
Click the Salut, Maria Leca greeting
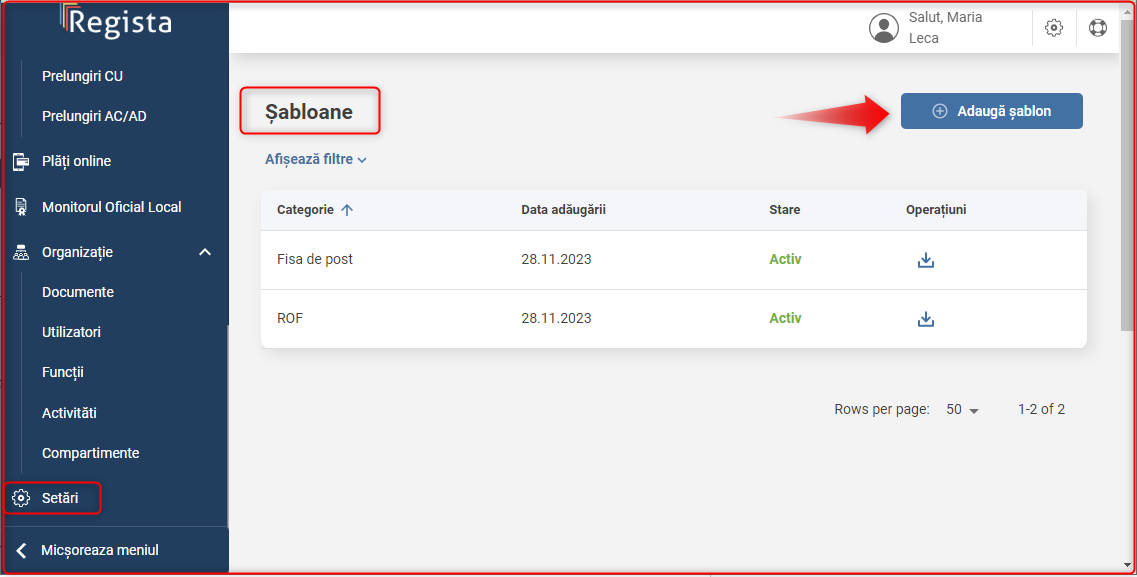946,28
